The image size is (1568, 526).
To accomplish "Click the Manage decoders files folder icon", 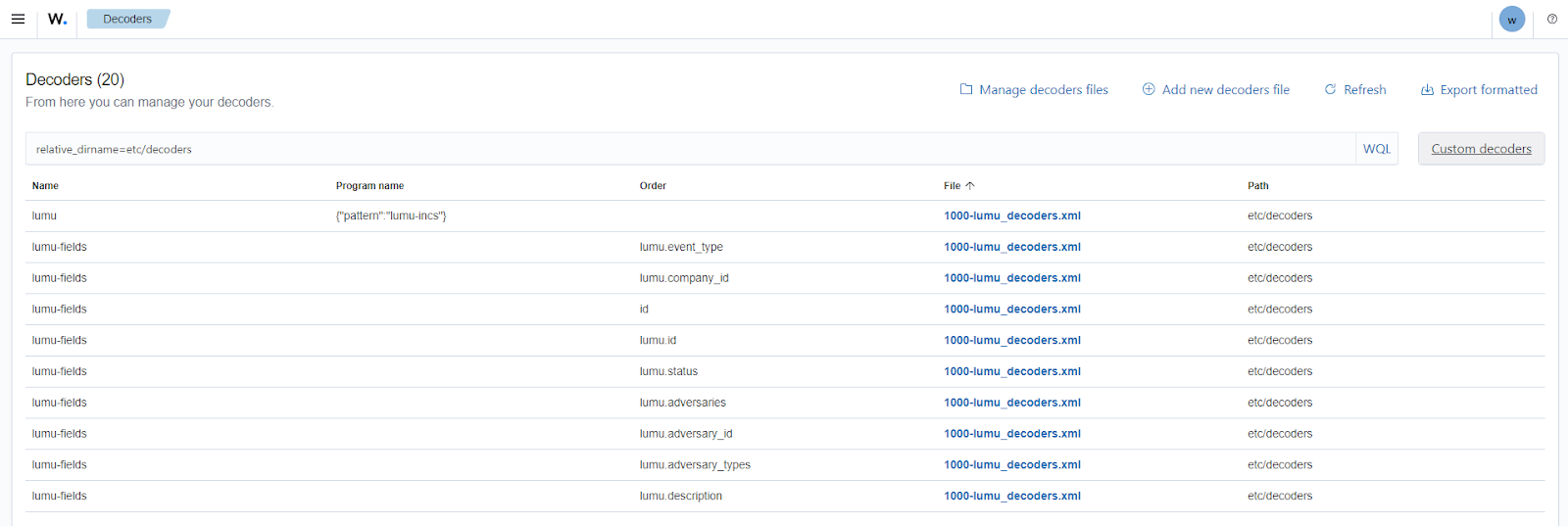I will tap(966, 89).
